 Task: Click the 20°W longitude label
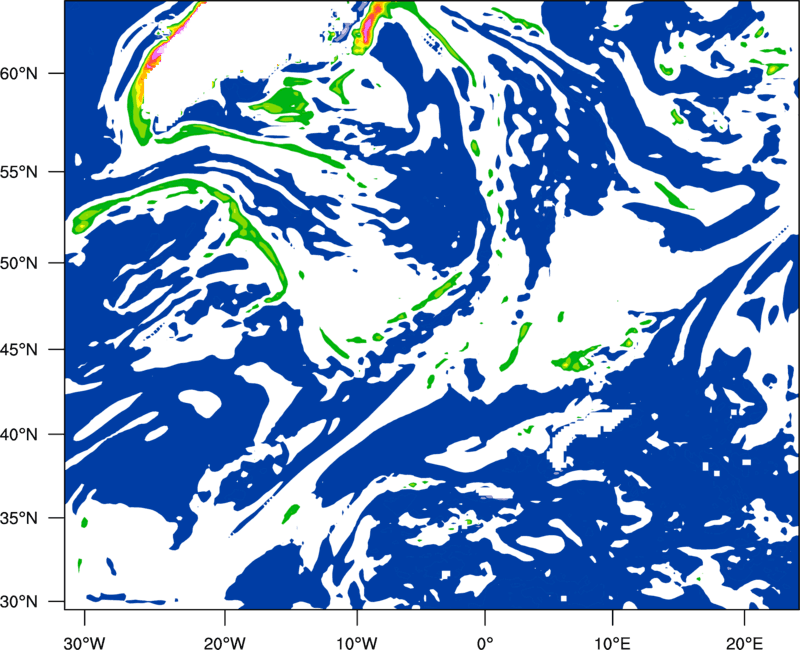[x=224, y=642]
